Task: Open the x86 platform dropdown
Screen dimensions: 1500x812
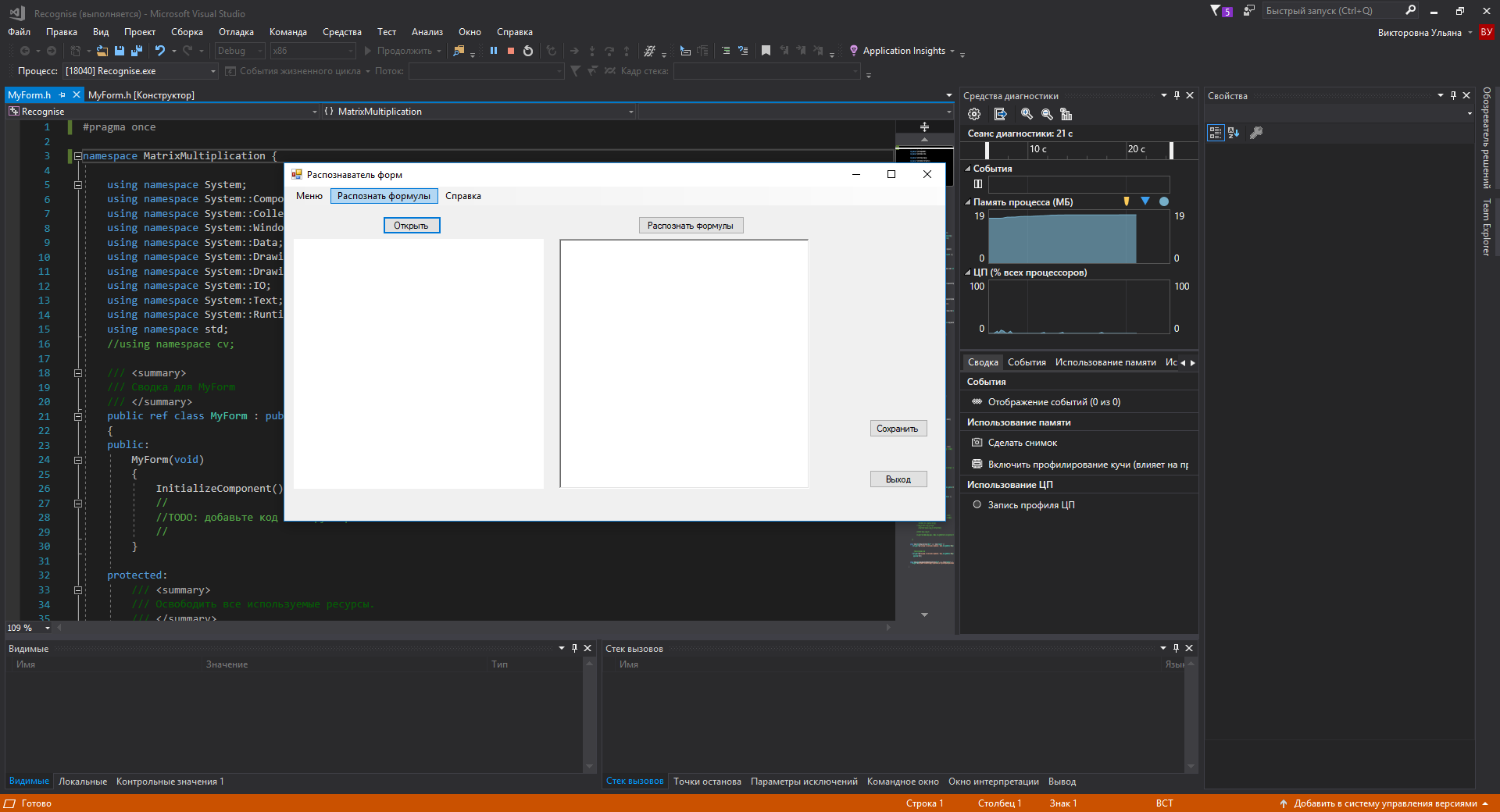Action: 312,51
